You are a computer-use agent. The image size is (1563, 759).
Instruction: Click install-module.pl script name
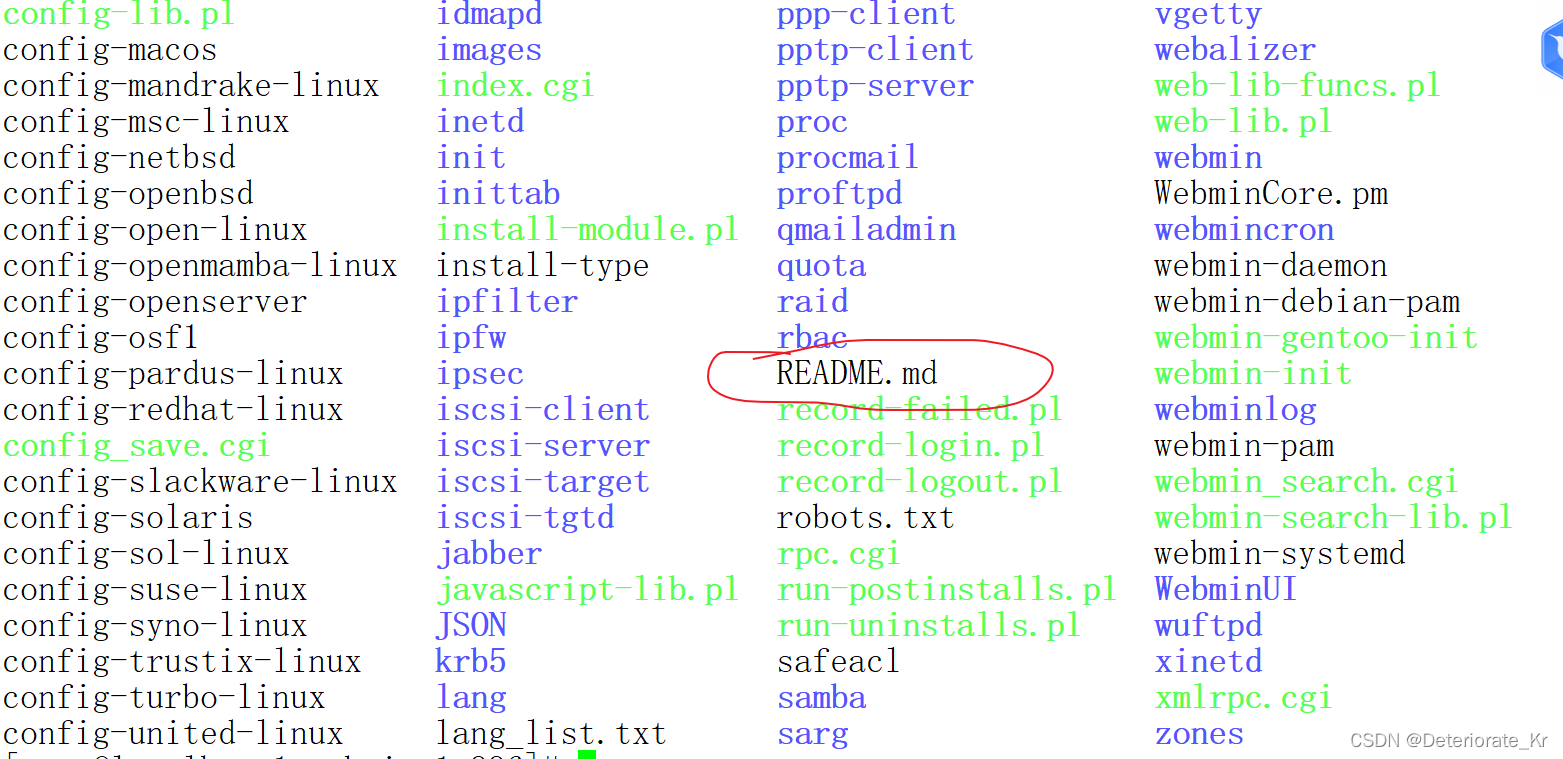pyautogui.click(x=587, y=230)
